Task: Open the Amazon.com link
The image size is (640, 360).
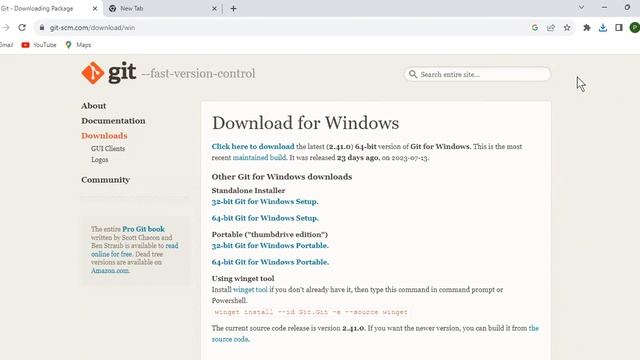Action: point(110,271)
